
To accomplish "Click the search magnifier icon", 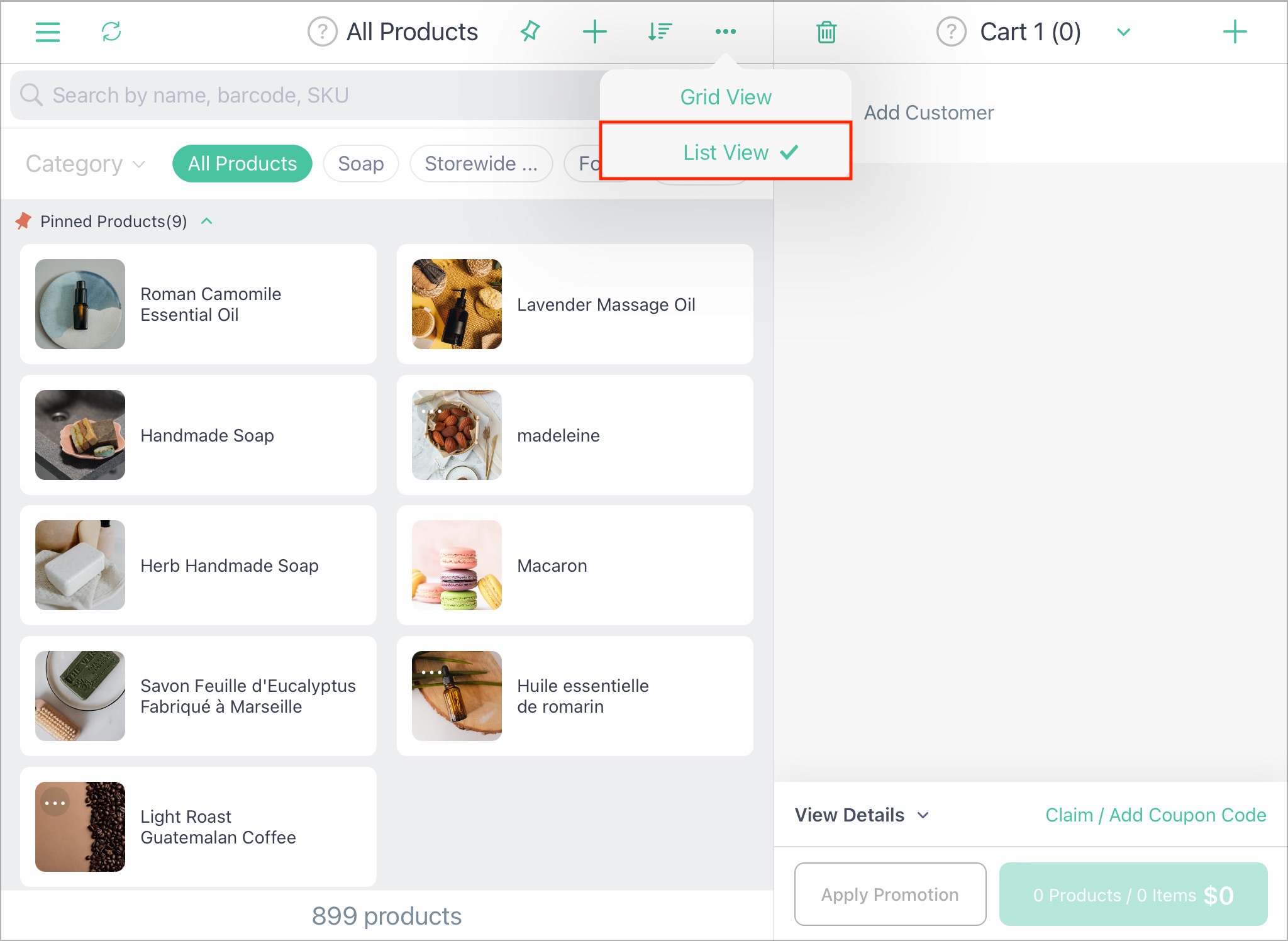I will click(x=31, y=95).
